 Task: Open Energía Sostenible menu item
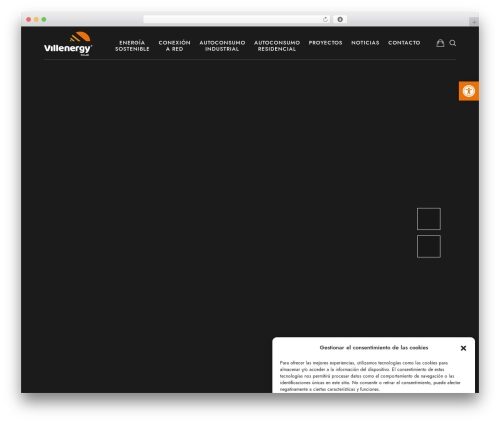[132, 46]
